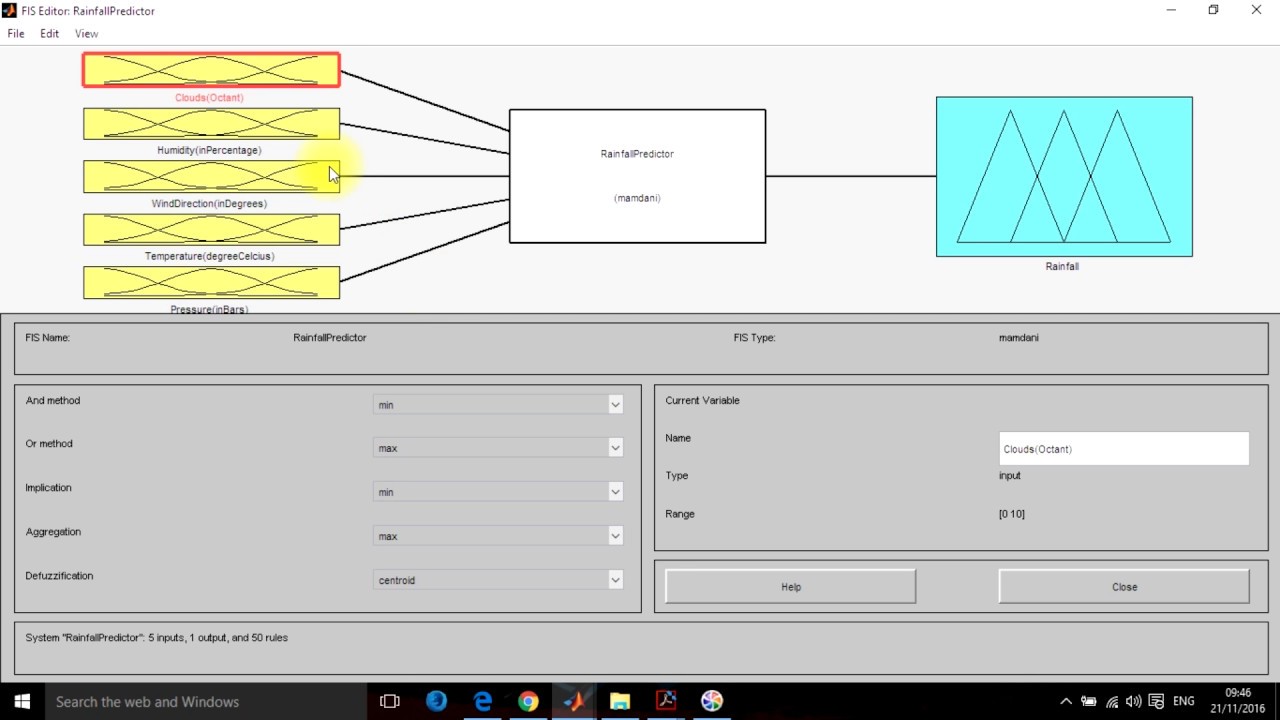Viewport: 1280px width, 720px height.
Task: Click the status text about 50 rules
Action: click(156, 638)
